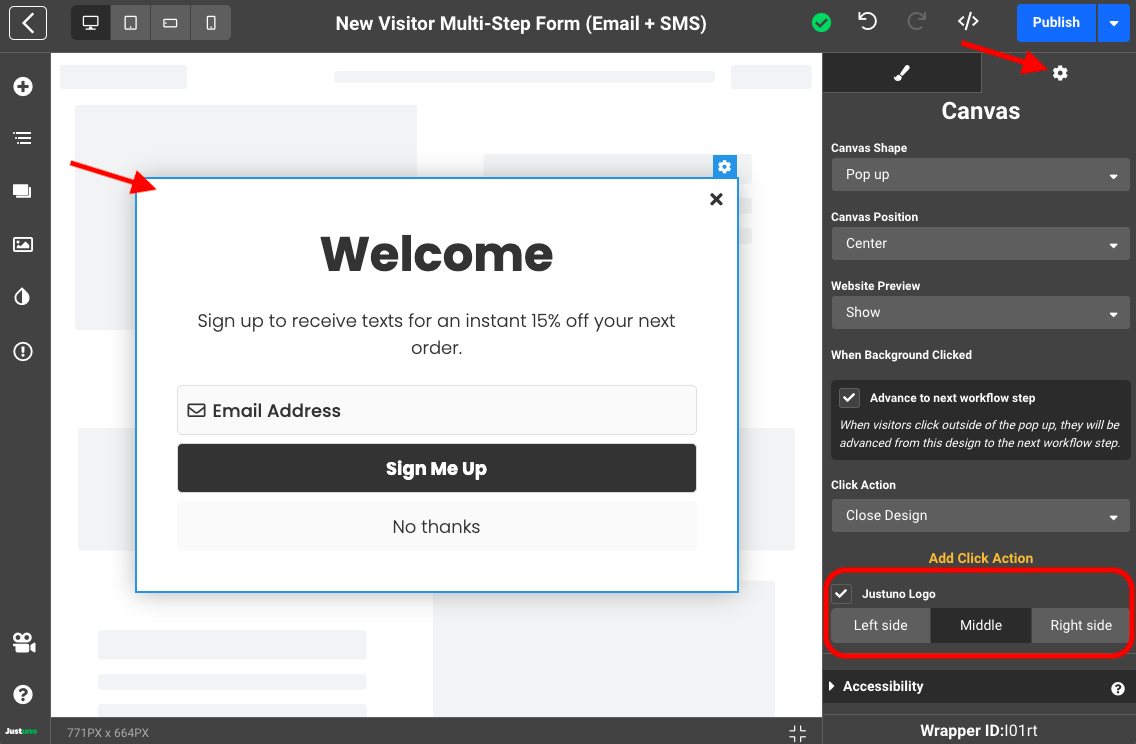Uncheck Advance to next workflow step

pyautogui.click(x=849, y=398)
